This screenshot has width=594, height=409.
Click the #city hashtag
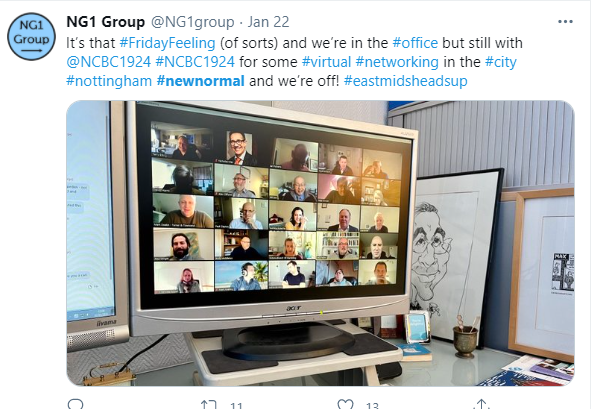tap(501, 62)
